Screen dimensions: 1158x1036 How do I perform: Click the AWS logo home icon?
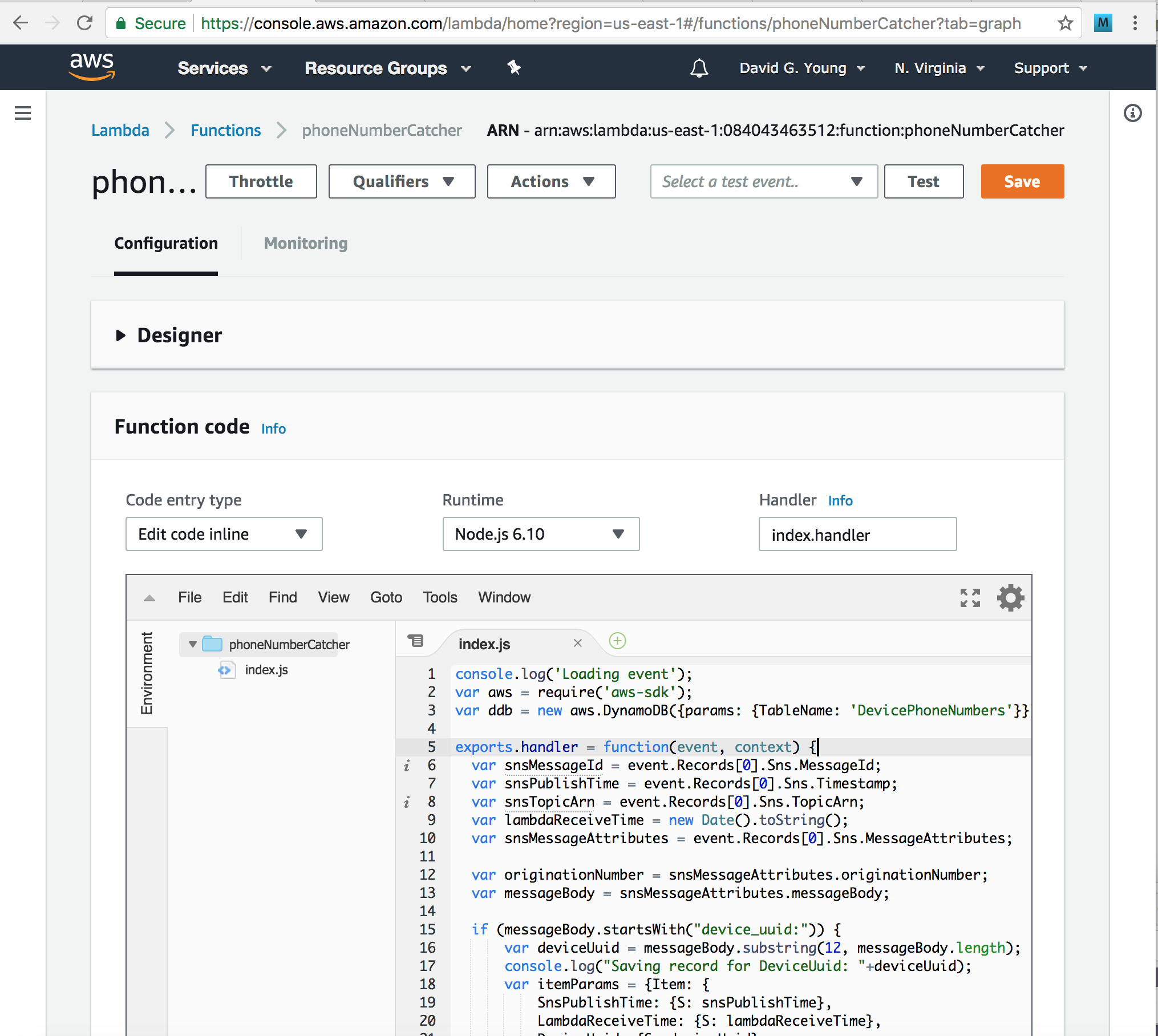coord(92,67)
